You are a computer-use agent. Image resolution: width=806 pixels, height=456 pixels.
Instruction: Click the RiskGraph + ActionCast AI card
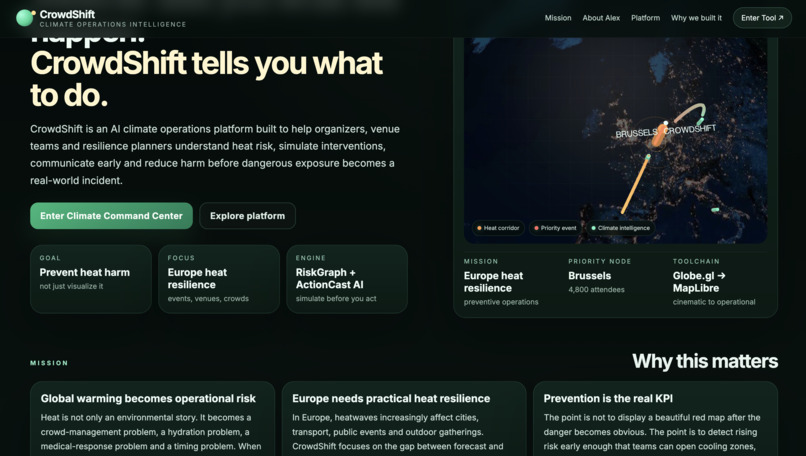(346, 279)
